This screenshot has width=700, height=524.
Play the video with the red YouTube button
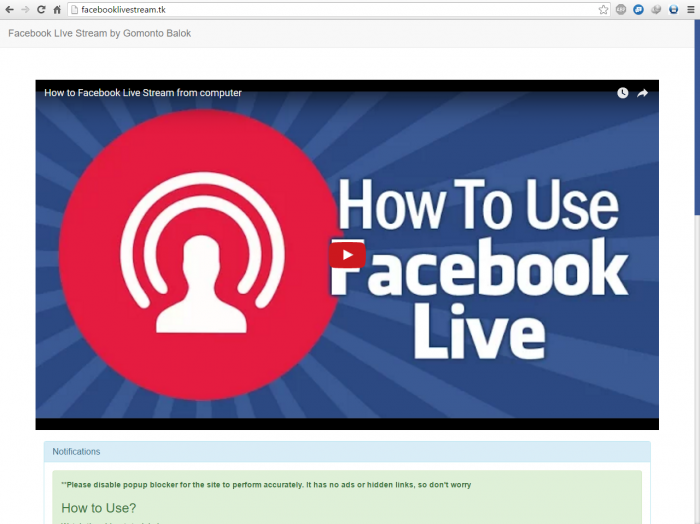pyautogui.click(x=347, y=255)
